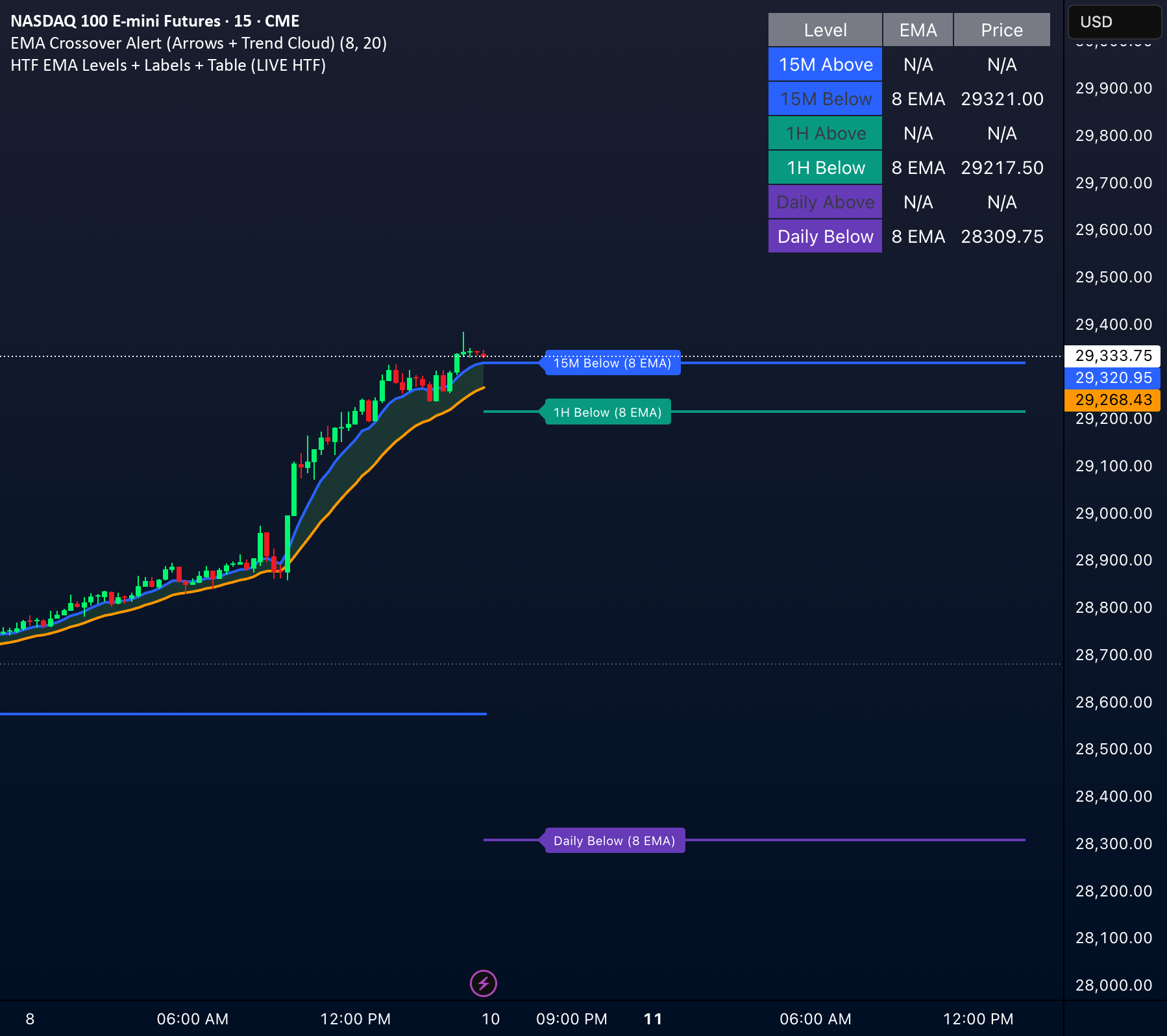1167x1036 pixels.
Task: Click the 09:00 PM time axis label
Action: pyautogui.click(x=572, y=1018)
